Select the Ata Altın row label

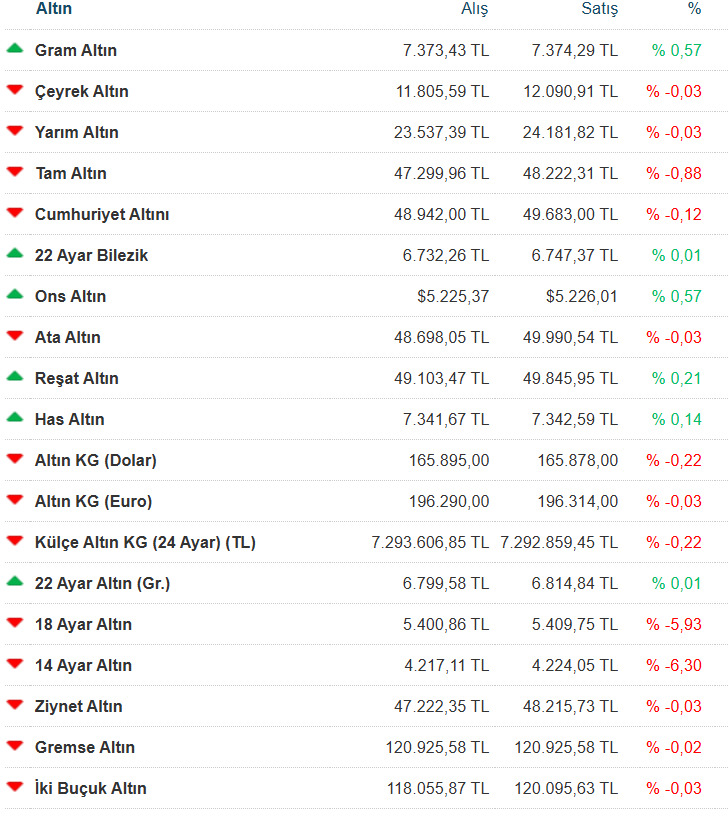[67, 337]
